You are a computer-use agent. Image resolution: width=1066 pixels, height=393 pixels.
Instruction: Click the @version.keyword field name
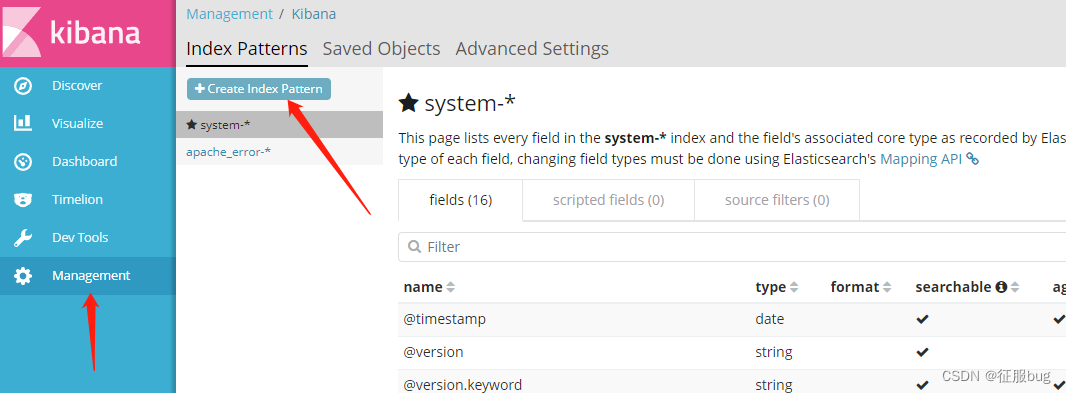(463, 385)
